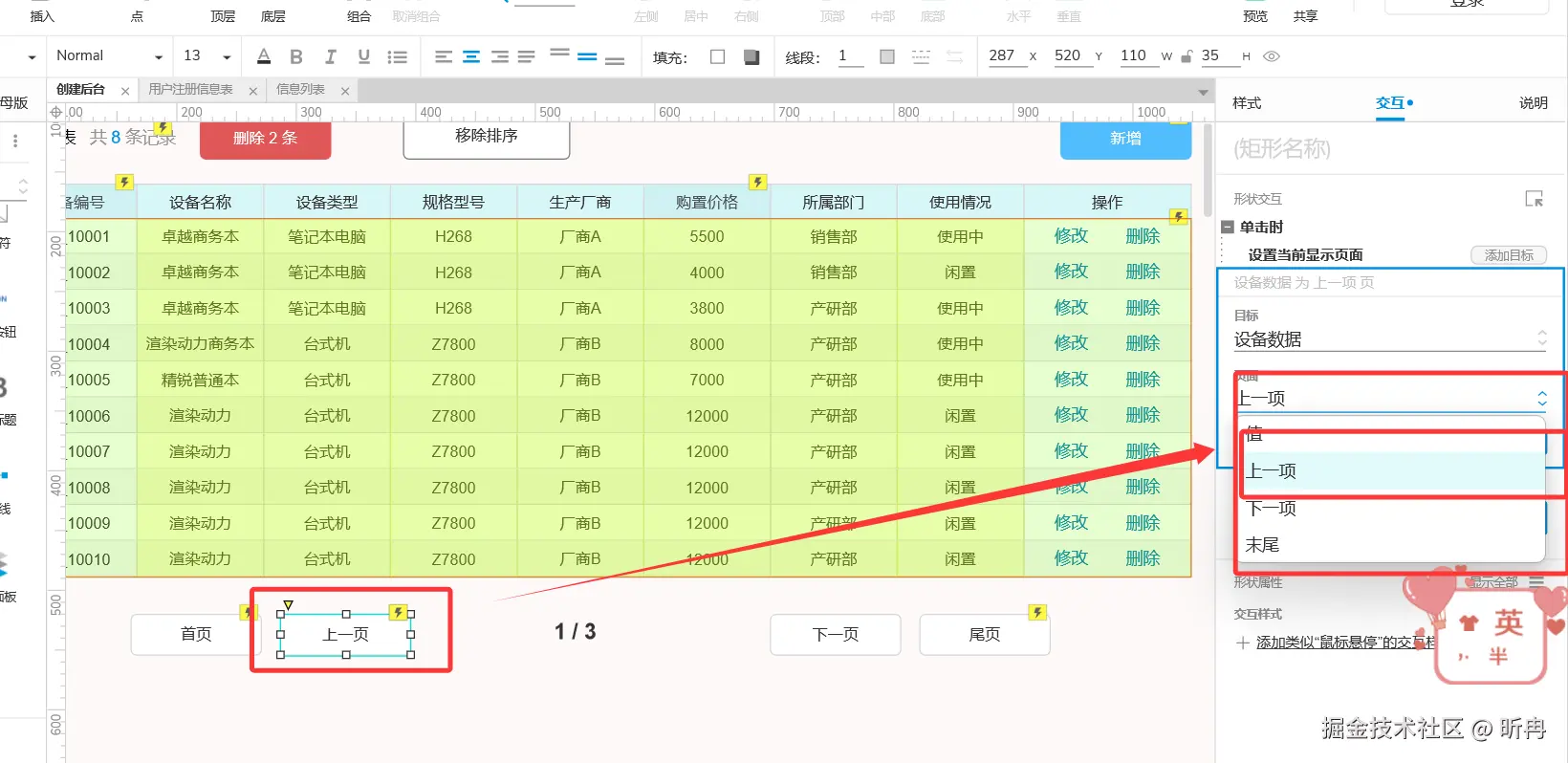Click the (矩形名称) widget name field

click(1390, 149)
